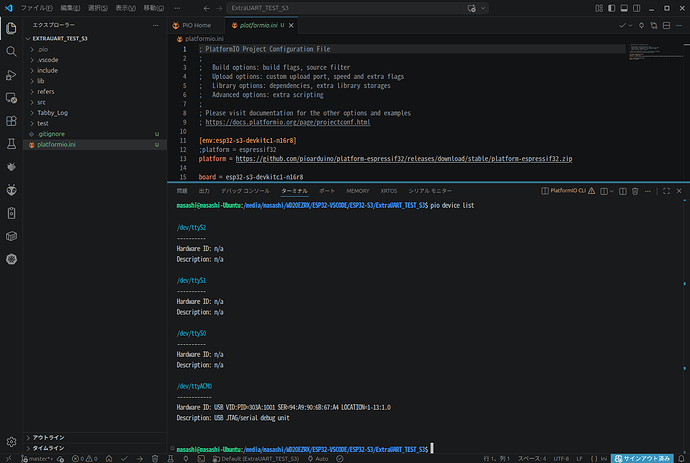Expand the .vscode folder

tap(95, 60)
